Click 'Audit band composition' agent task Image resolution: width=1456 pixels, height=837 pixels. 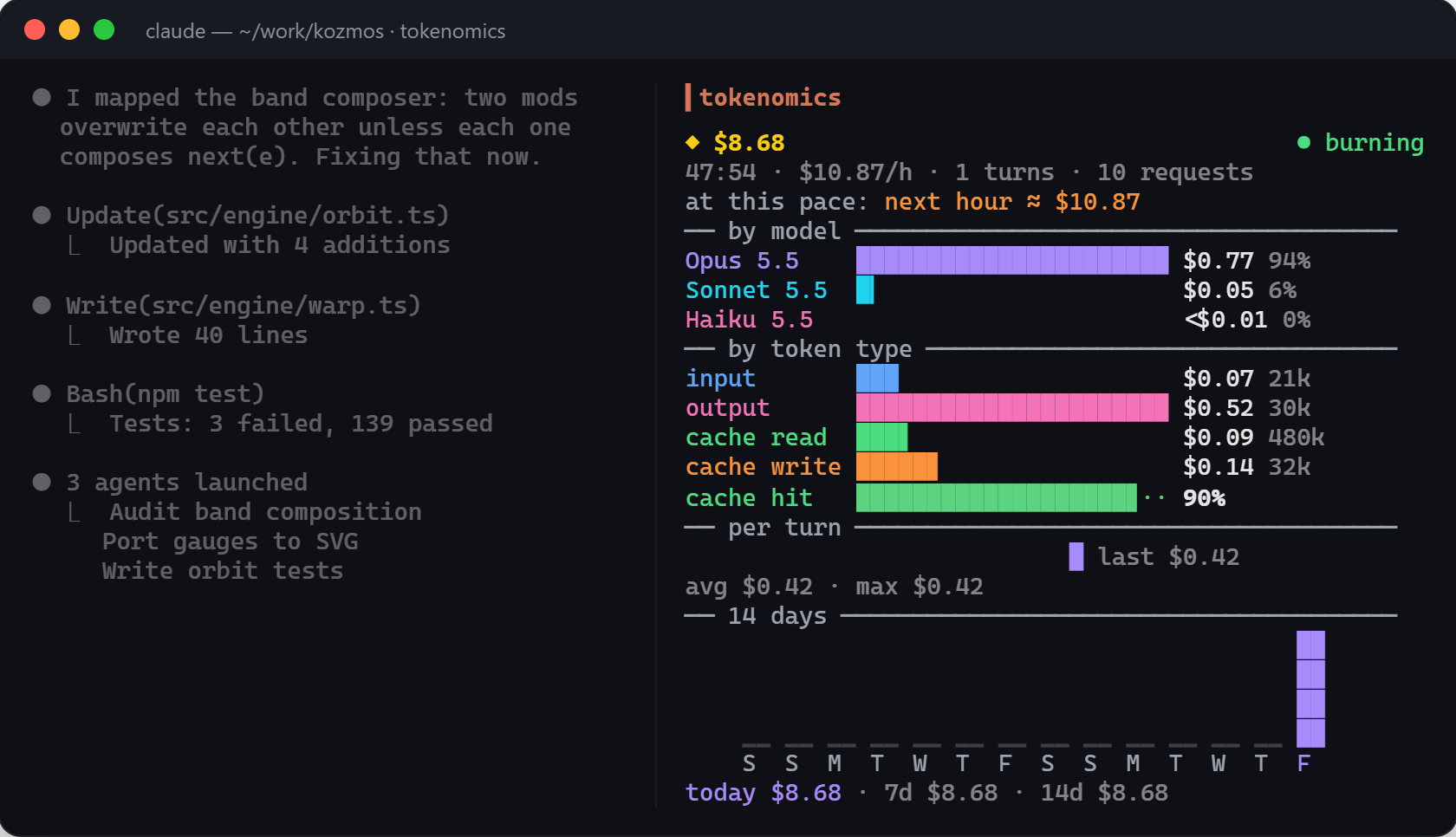point(265,511)
